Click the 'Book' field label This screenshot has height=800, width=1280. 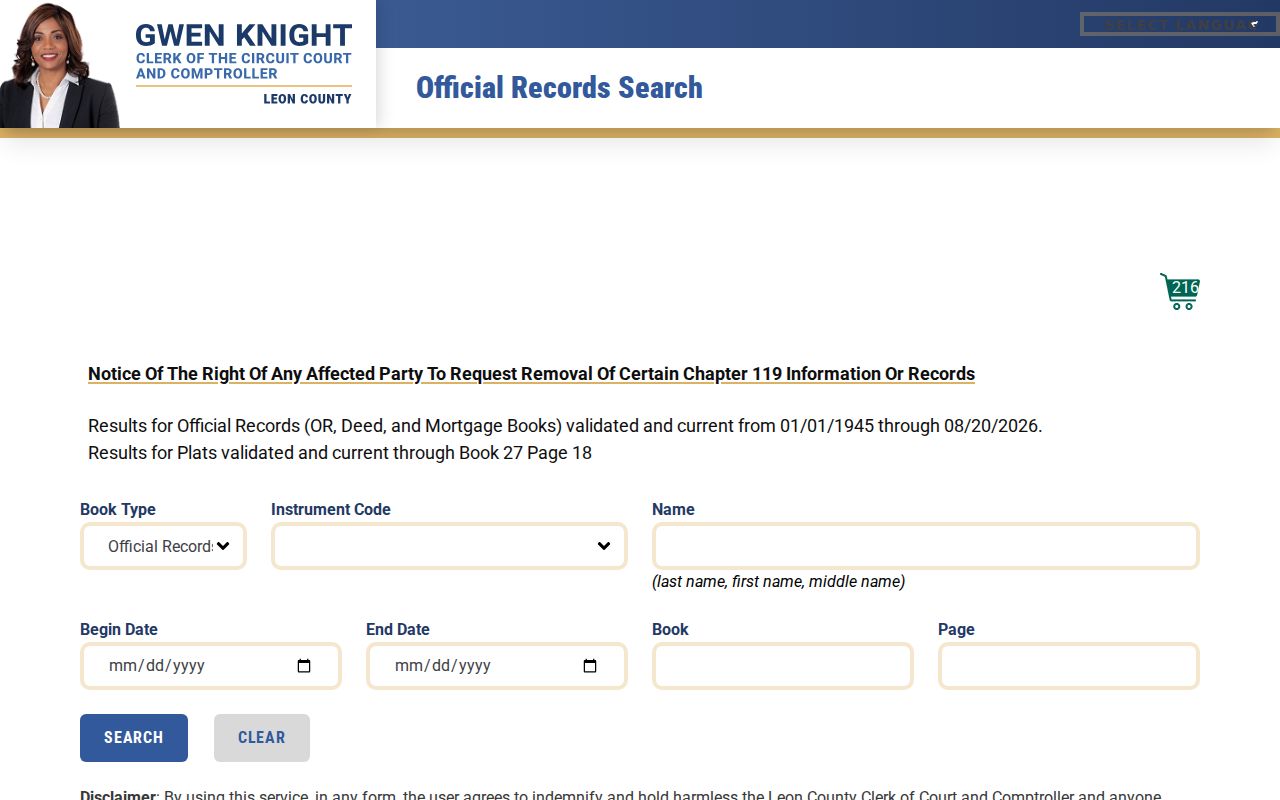click(x=670, y=629)
